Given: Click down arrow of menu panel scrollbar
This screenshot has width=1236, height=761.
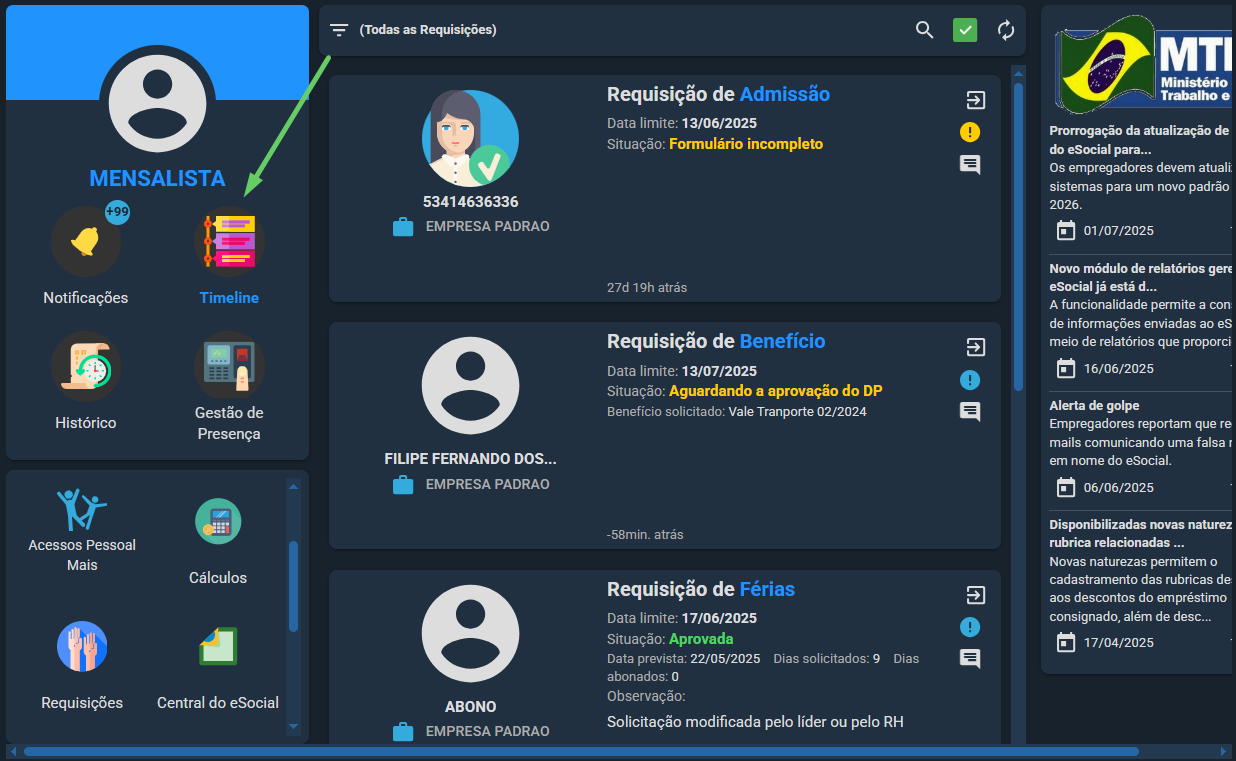Looking at the screenshot, I should click(293, 727).
